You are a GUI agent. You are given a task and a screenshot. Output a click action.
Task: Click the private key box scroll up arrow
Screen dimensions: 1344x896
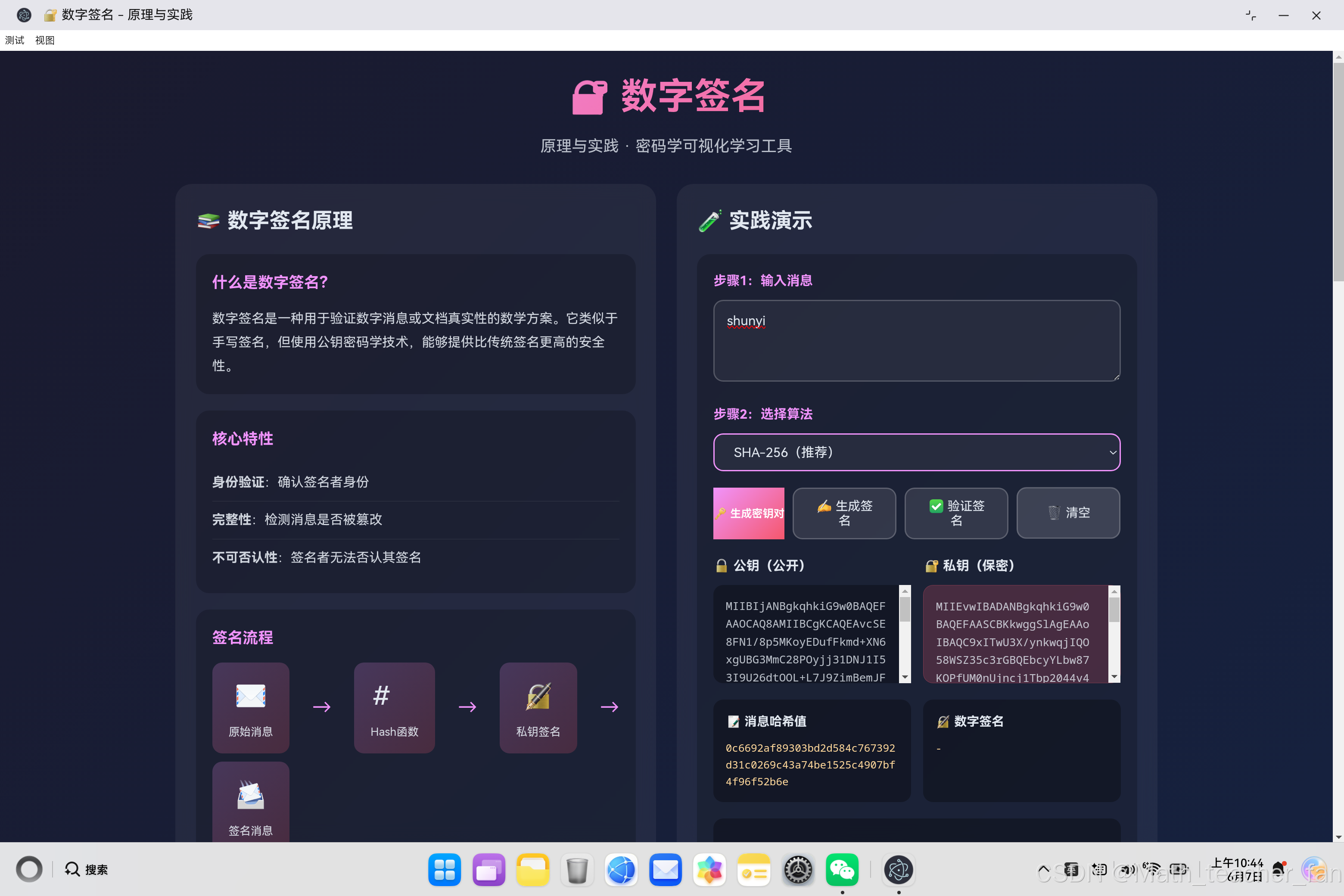click(x=1114, y=591)
